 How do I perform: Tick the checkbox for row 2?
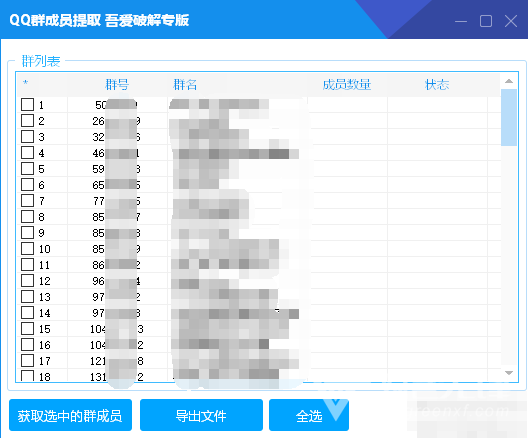27,121
